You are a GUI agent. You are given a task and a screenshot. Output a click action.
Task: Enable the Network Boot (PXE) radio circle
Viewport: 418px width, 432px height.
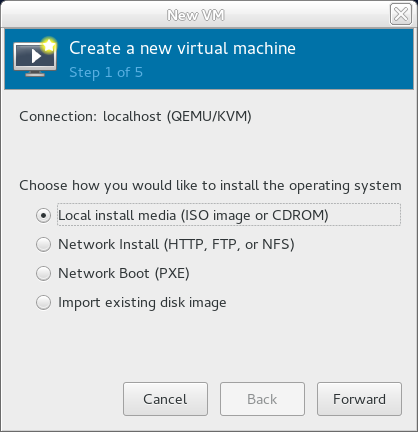point(43,273)
